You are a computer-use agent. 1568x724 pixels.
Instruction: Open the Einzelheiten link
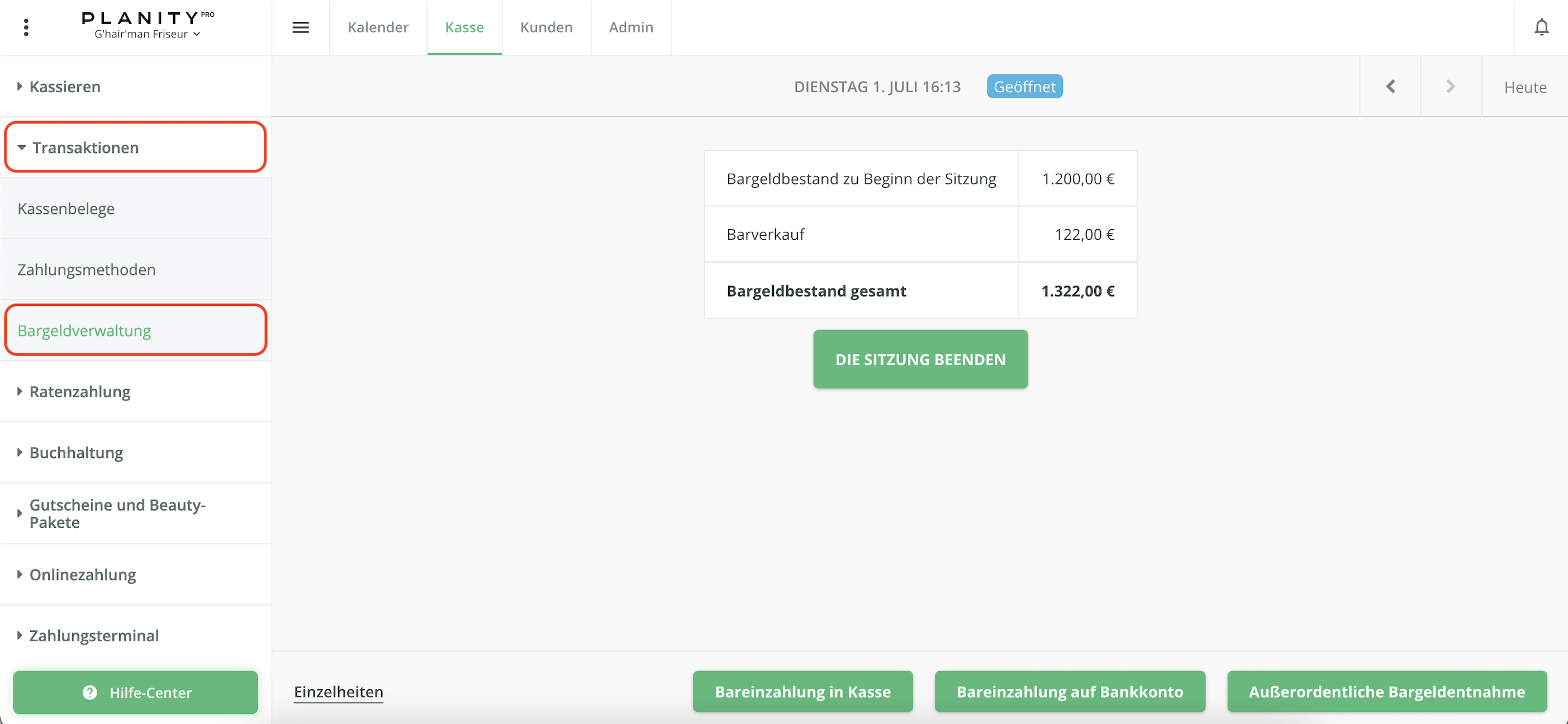point(339,692)
